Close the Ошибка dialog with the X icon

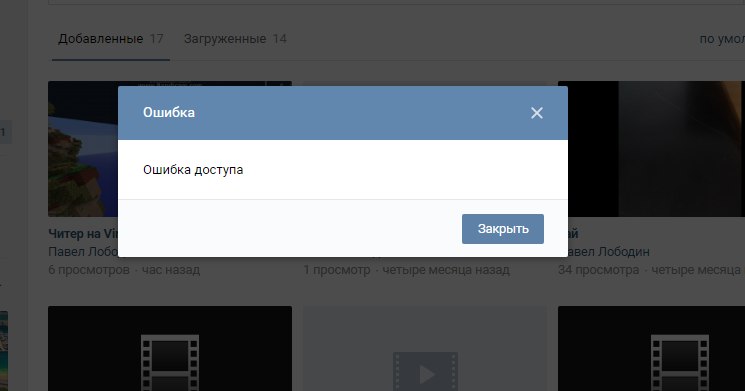[x=536, y=113]
